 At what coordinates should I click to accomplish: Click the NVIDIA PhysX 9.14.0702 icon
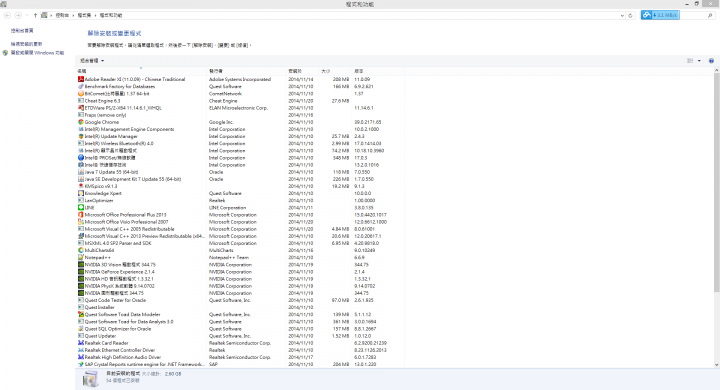click(81, 286)
